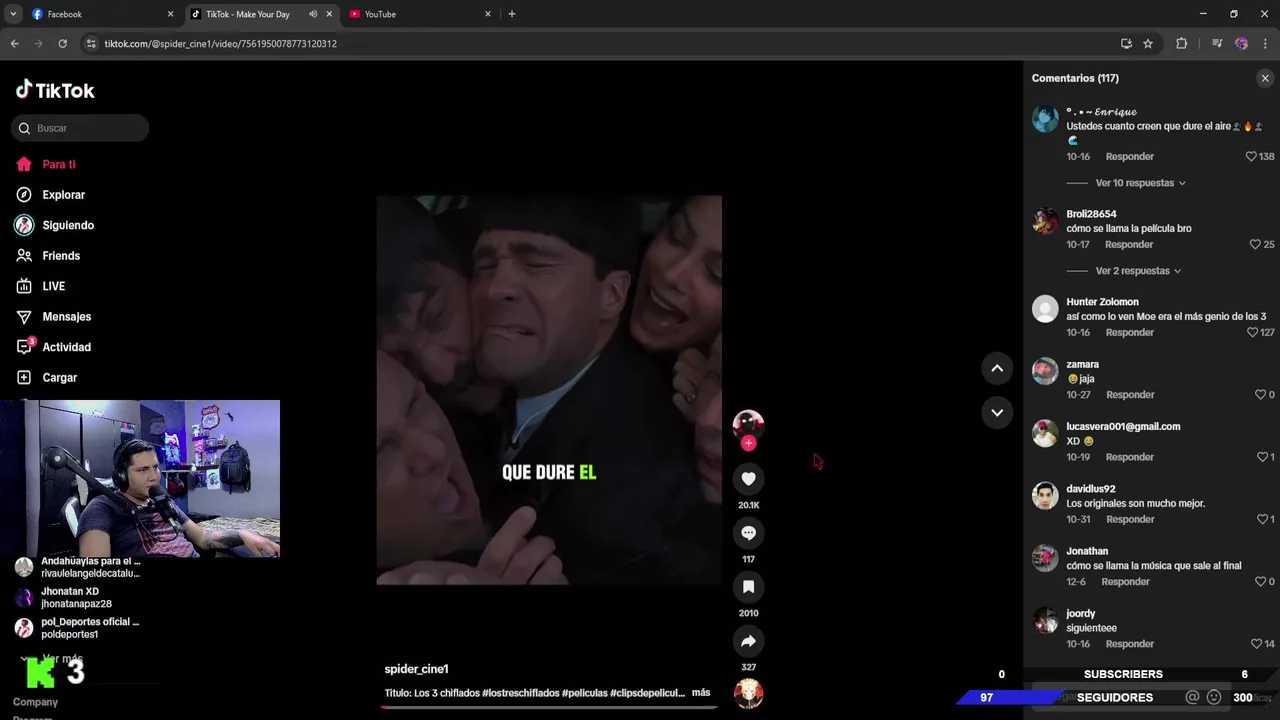
Task: Like Jonathan's comment
Action: [x=1260, y=582]
